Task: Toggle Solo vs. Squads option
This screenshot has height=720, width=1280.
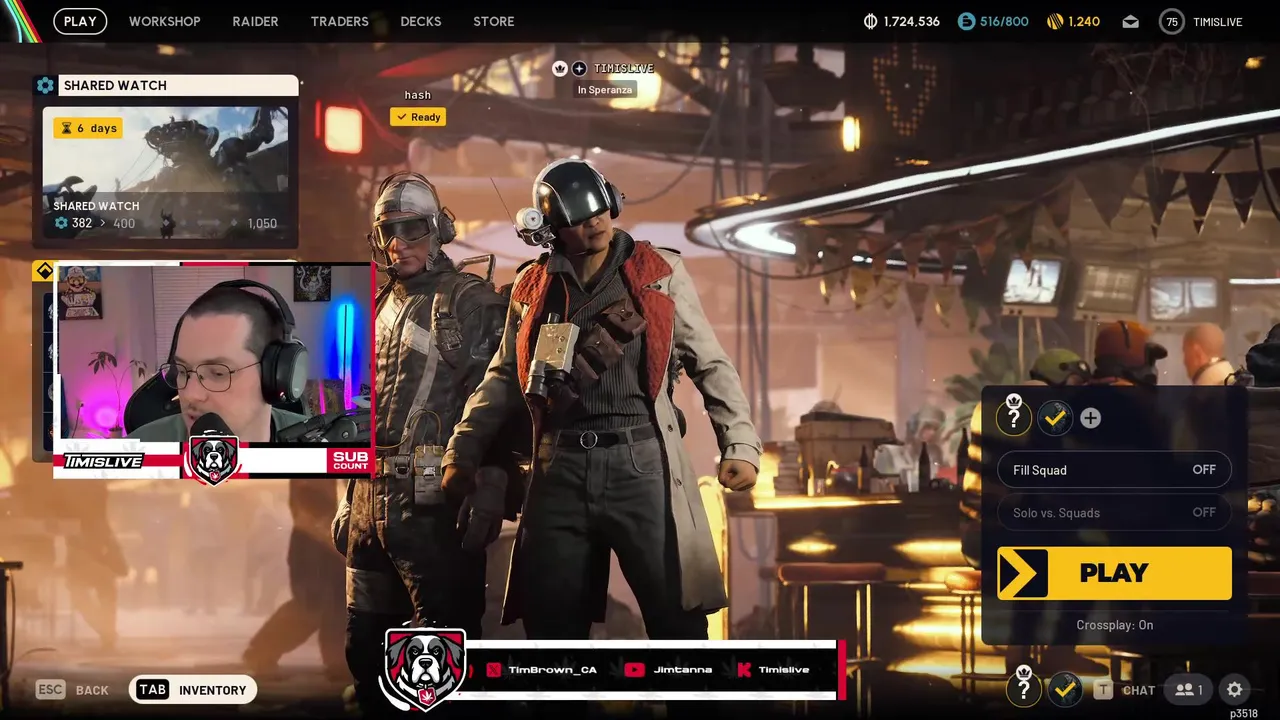Action: (x=1114, y=513)
